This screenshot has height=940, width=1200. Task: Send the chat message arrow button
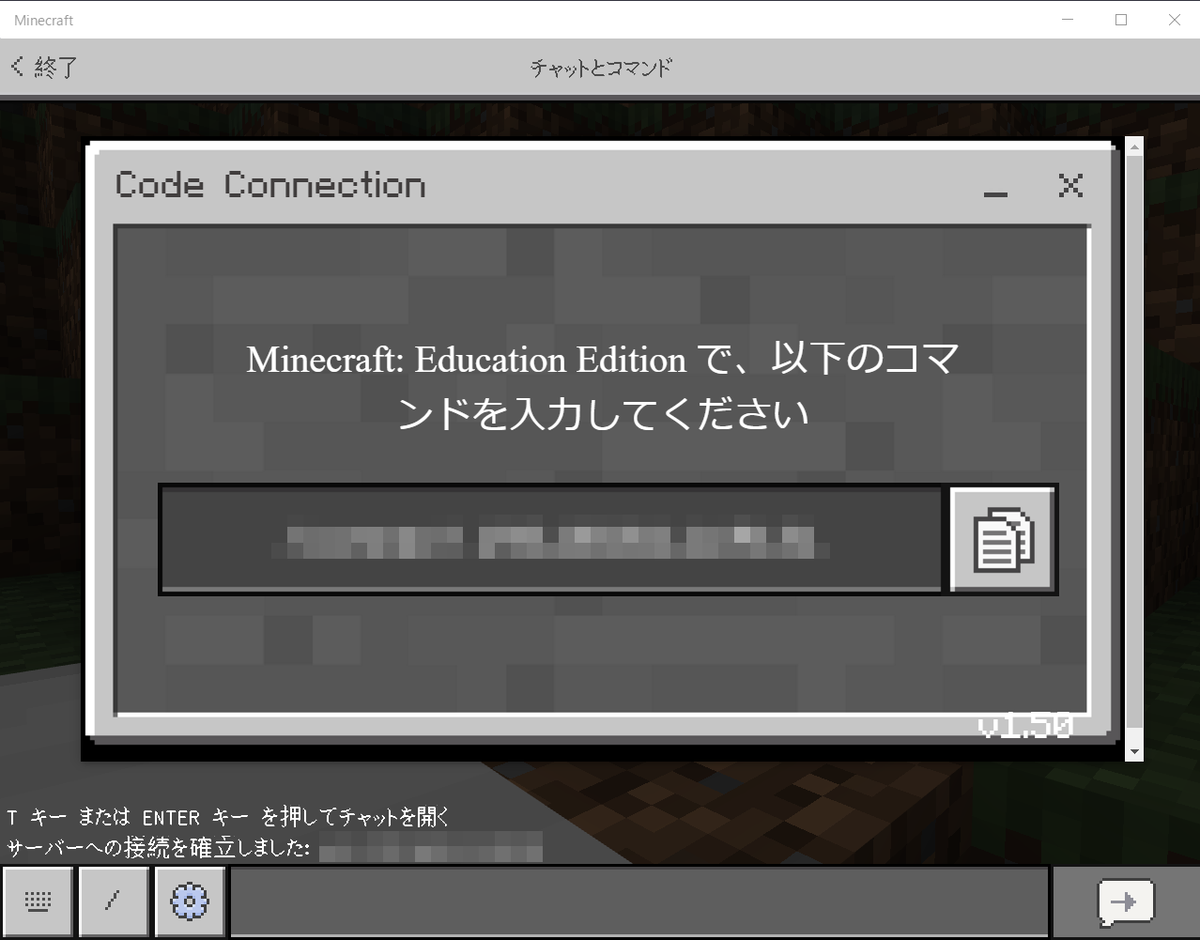pyautogui.click(x=1125, y=902)
